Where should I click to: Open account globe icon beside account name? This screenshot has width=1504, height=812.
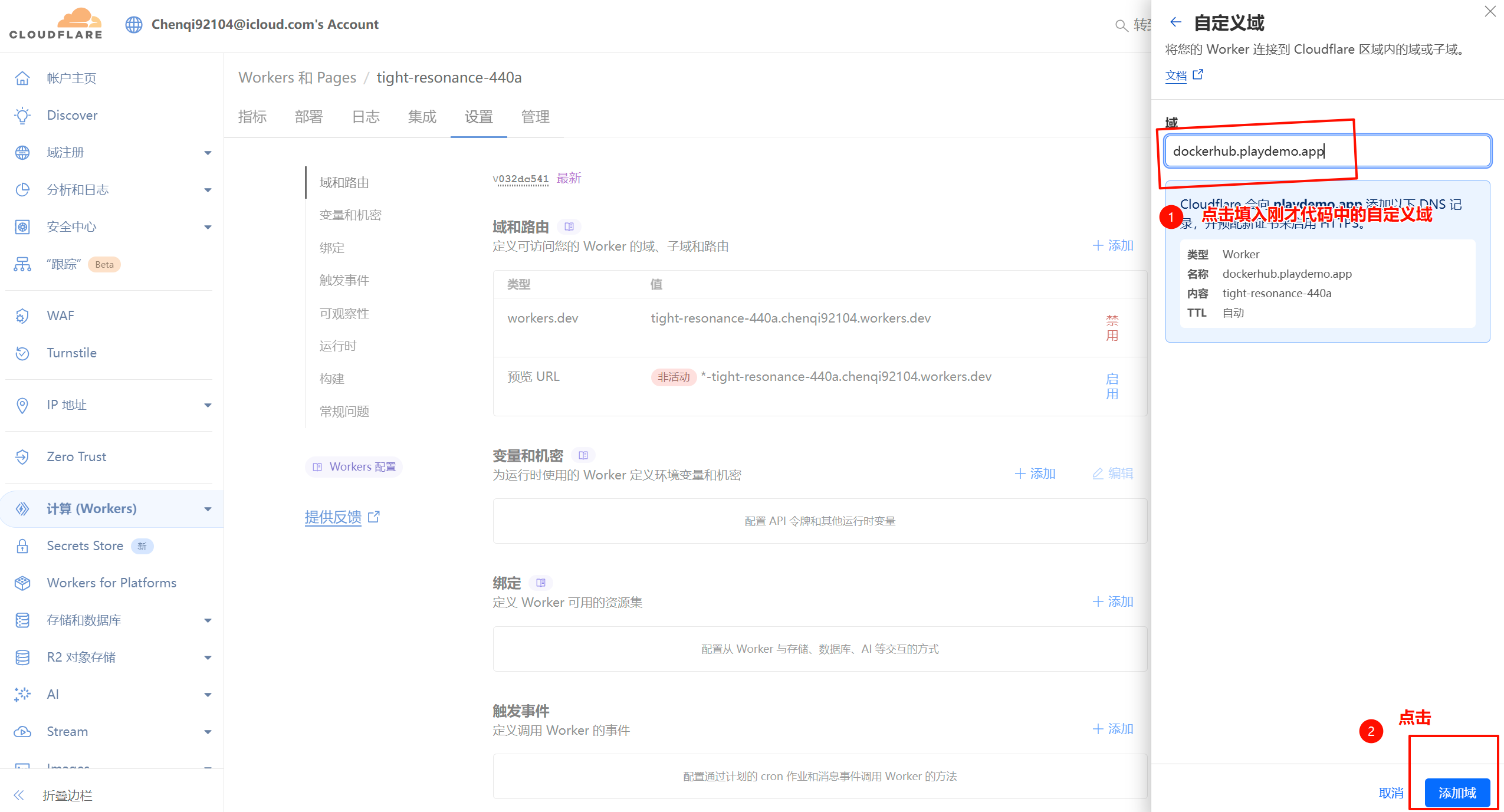[x=134, y=25]
